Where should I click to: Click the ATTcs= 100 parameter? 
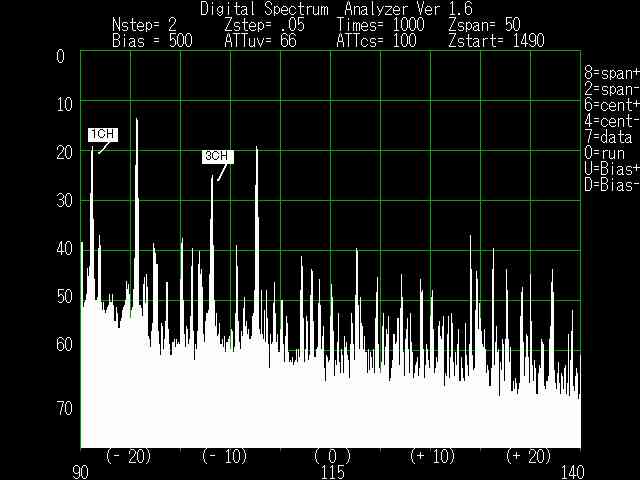pyautogui.click(x=376, y=41)
